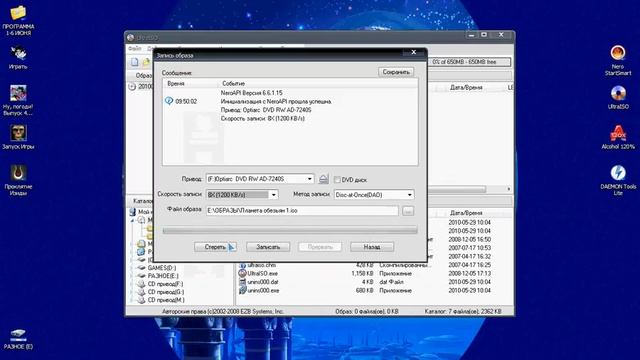Select the unins000.dat file in the list
The image size is (640, 360).
click(262, 282)
